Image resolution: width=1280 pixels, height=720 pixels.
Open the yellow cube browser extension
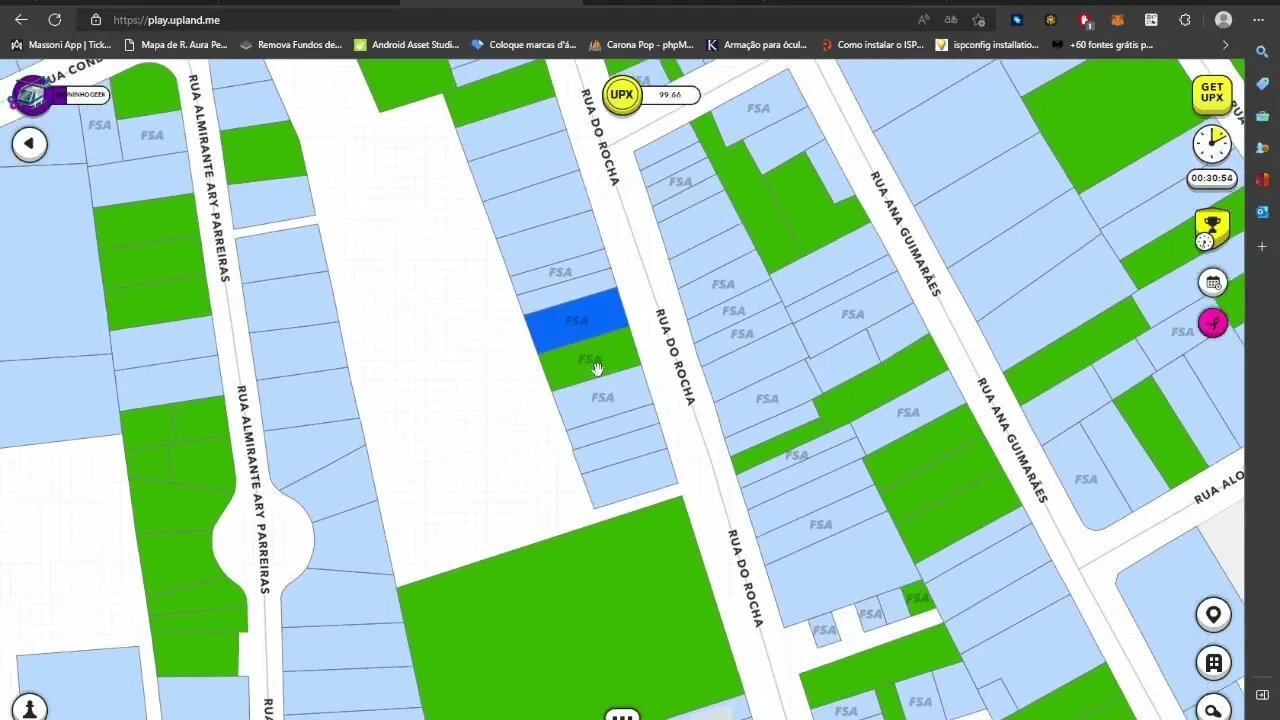[1050, 19]
